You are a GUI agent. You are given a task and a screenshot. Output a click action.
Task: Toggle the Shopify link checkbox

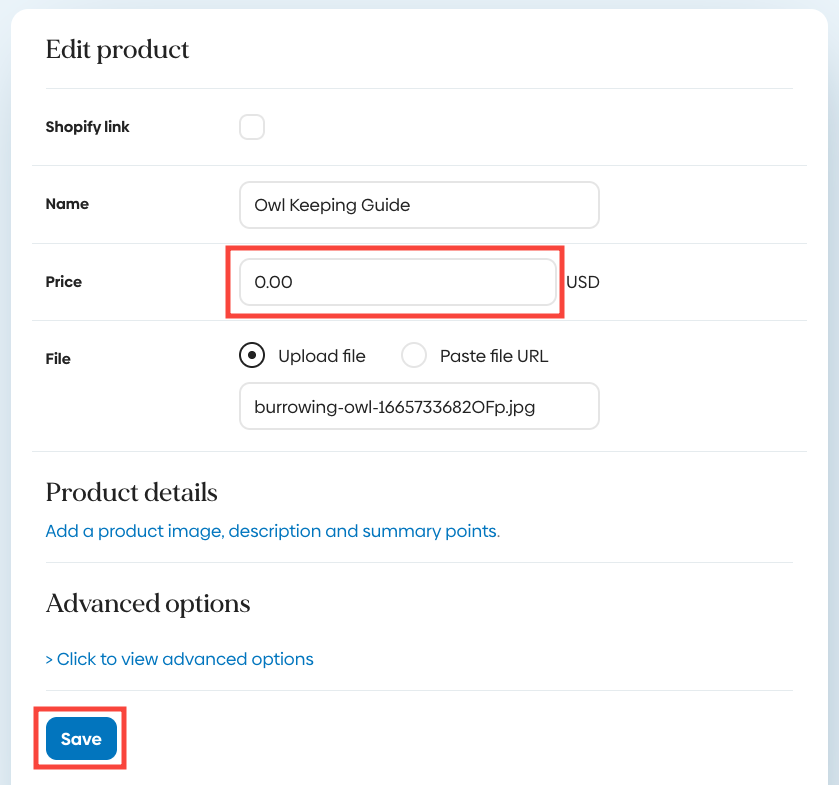click(x=252, y=127)
